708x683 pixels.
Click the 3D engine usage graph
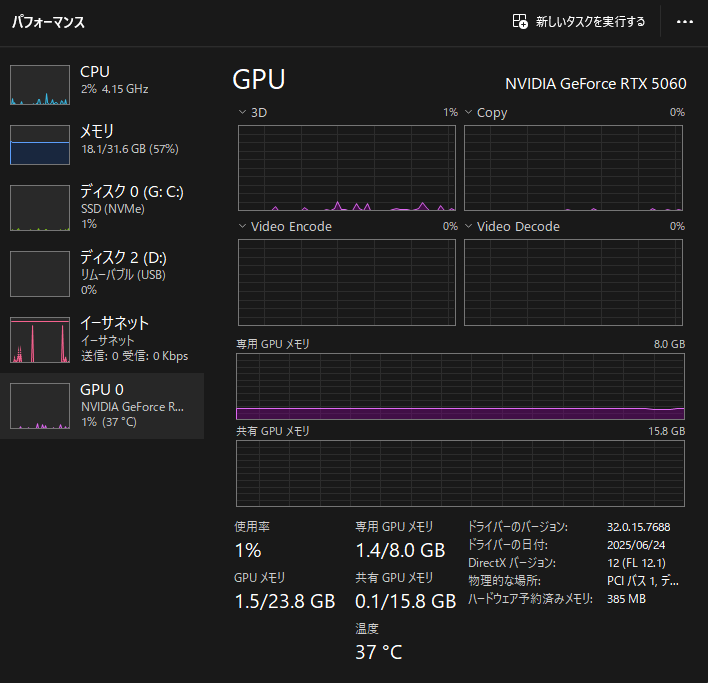346,168
